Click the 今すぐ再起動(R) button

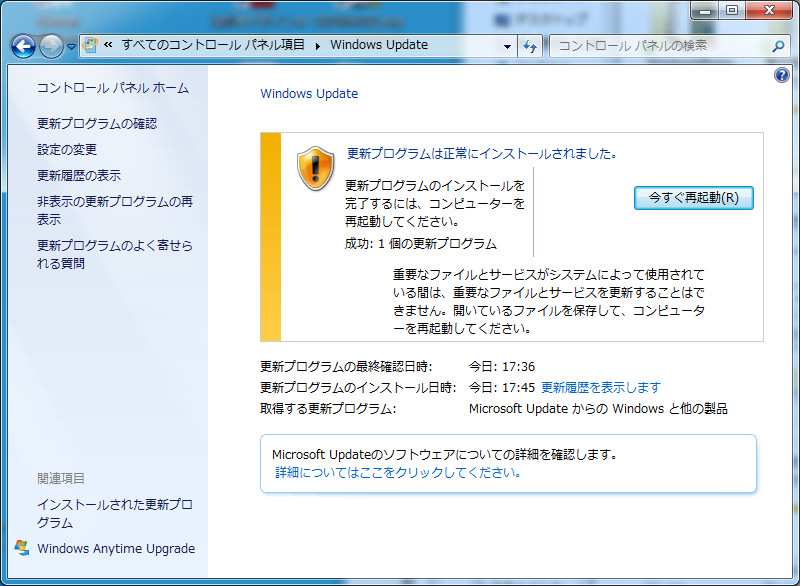(x=693, y=198)
